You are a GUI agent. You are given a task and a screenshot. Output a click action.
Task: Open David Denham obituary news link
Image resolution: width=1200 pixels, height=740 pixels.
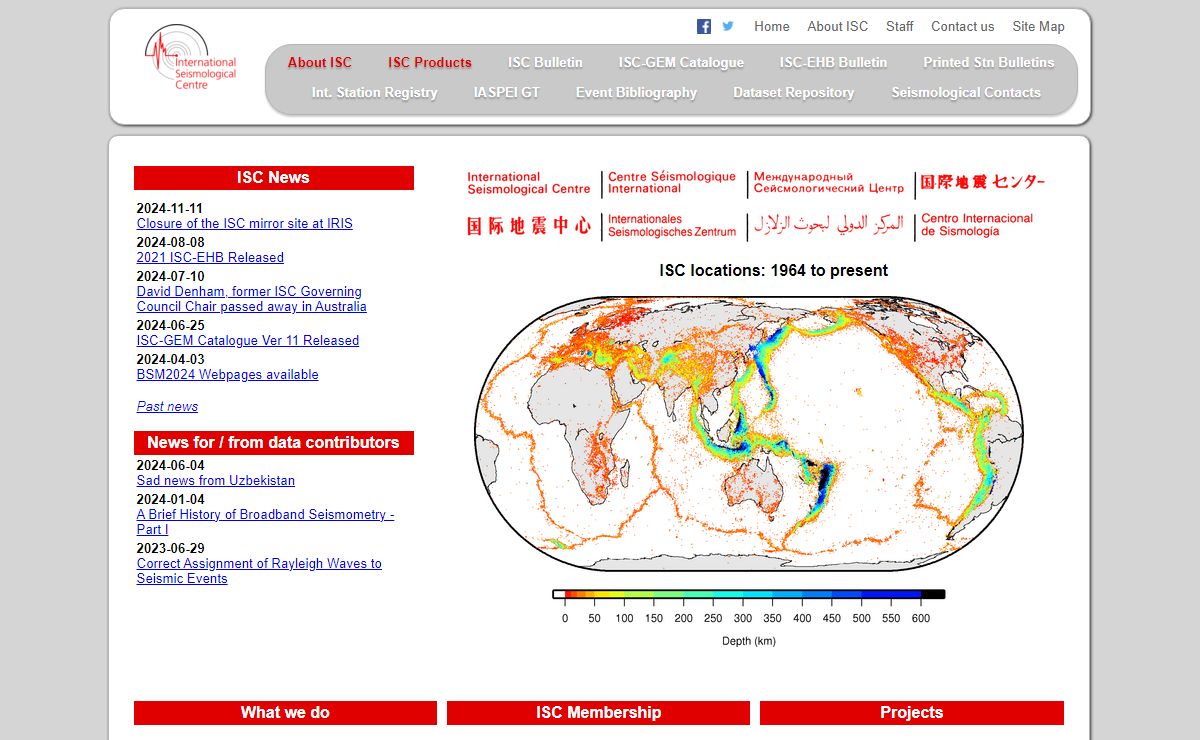252,299
